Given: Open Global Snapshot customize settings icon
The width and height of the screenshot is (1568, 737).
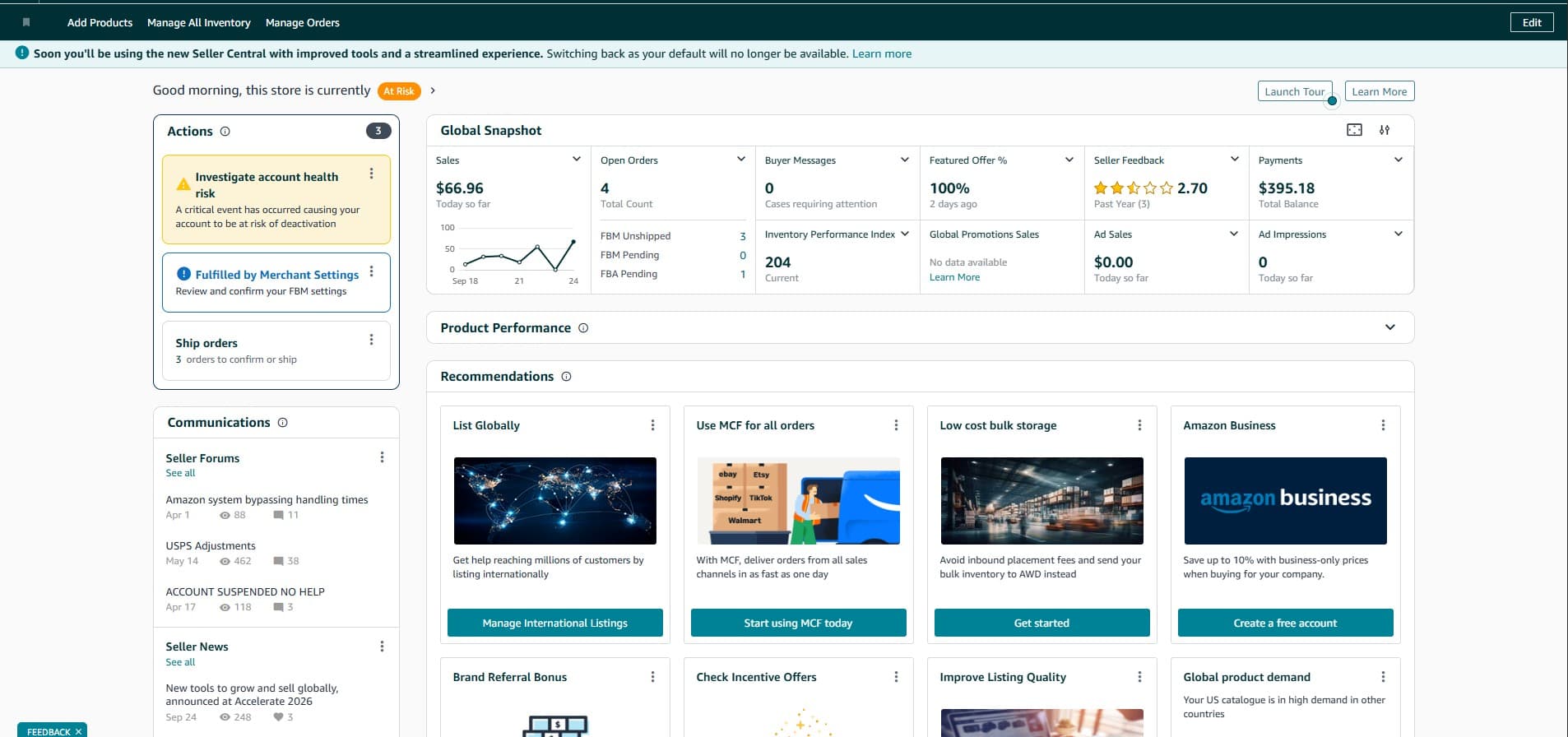Looking at the screenshot, I should click(x=1385, y=130).
